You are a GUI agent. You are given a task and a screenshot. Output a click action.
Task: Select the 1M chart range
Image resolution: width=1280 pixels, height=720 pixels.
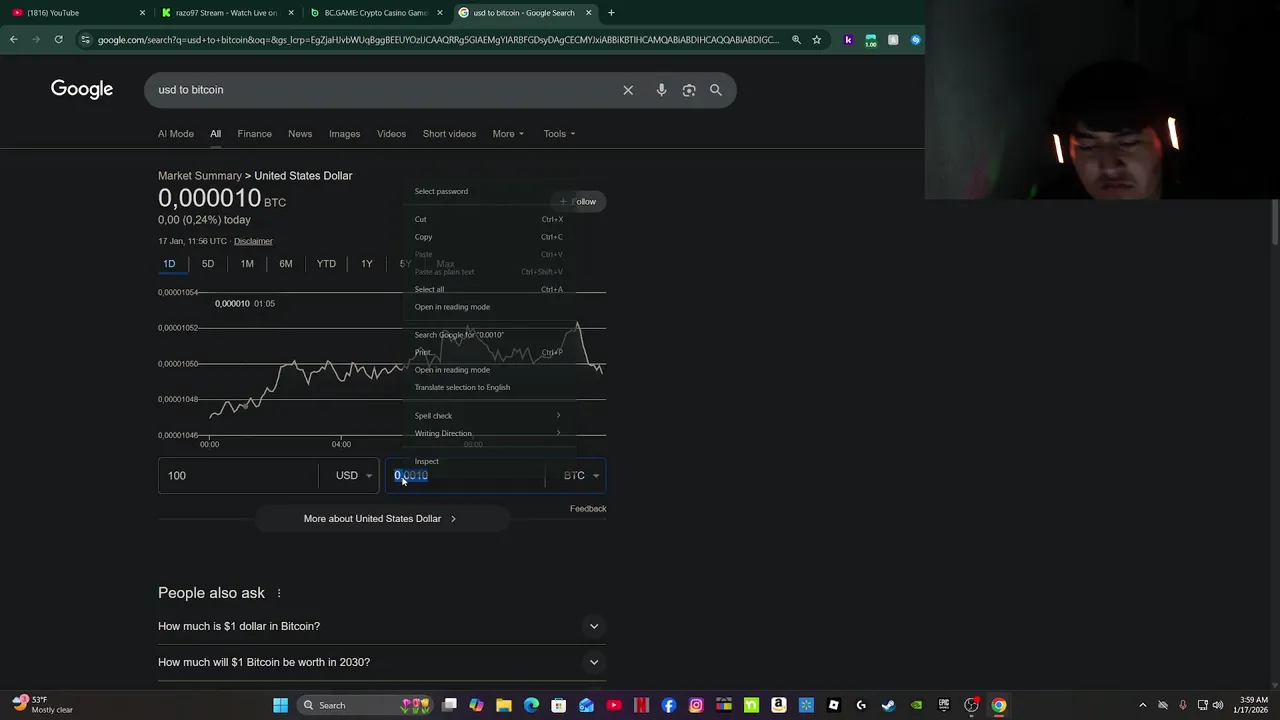pyautogui.click(x=247, y=264)
